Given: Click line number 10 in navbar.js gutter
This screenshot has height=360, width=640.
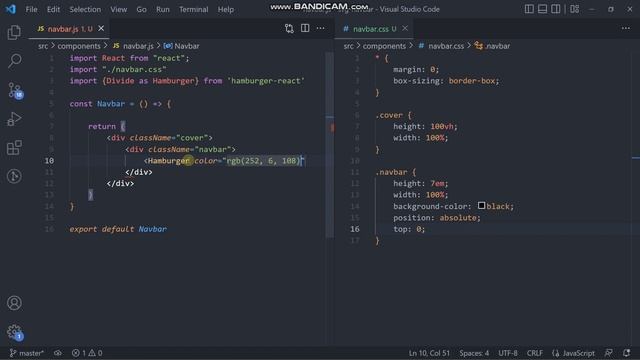Looking at the screenshot, I should click(x=49, y=160).
